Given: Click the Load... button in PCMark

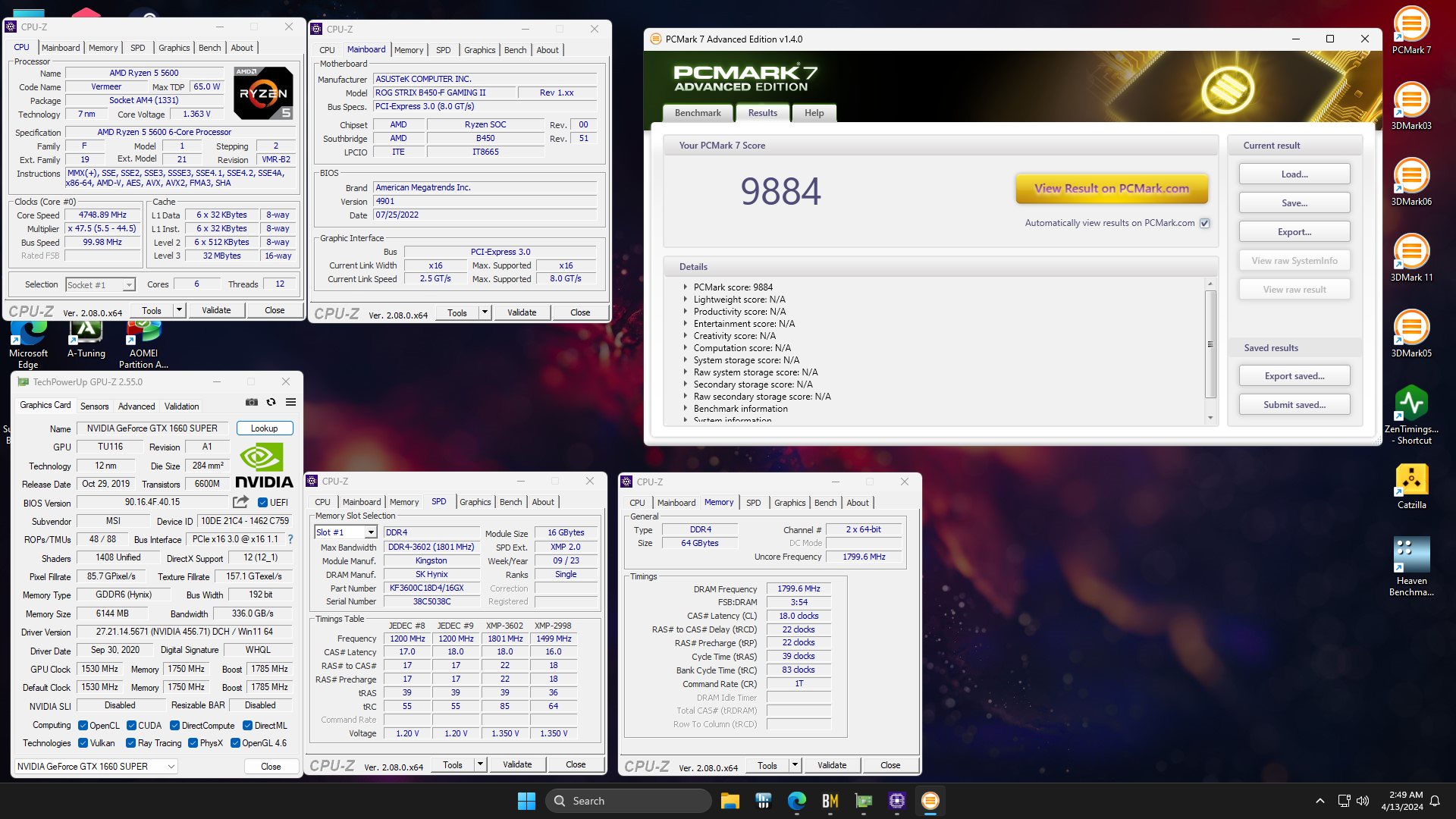Looking at the screenshot, I should click(x=1294, y=174).
